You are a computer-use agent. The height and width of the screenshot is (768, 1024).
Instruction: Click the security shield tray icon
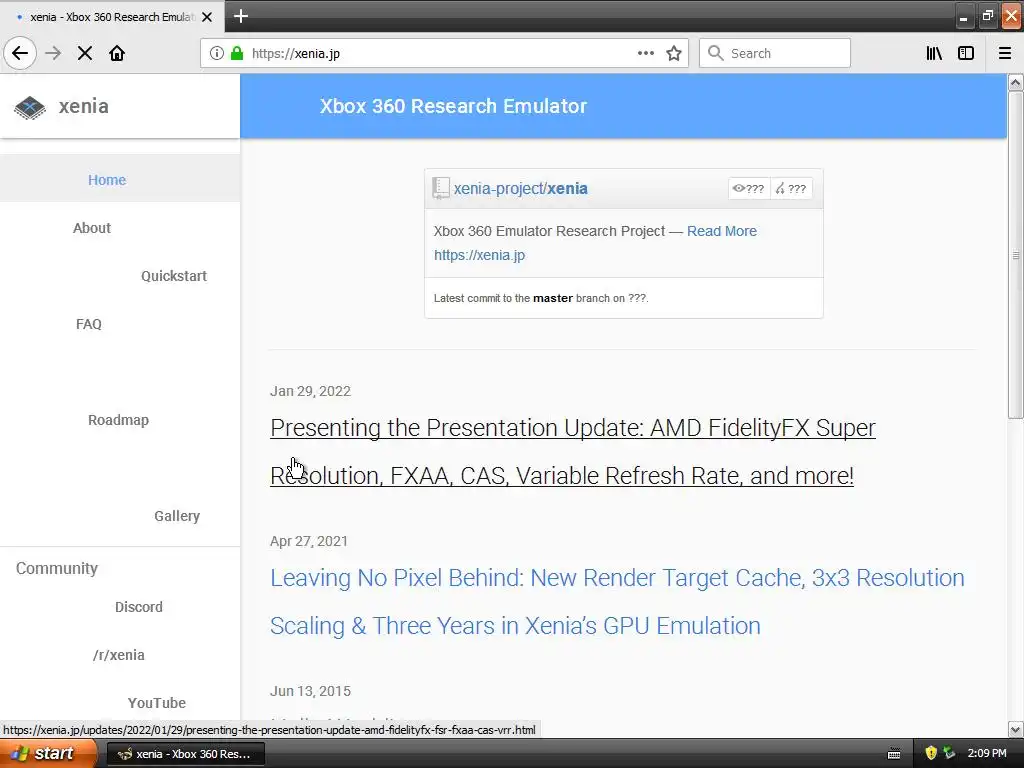[x=931, y=754]
